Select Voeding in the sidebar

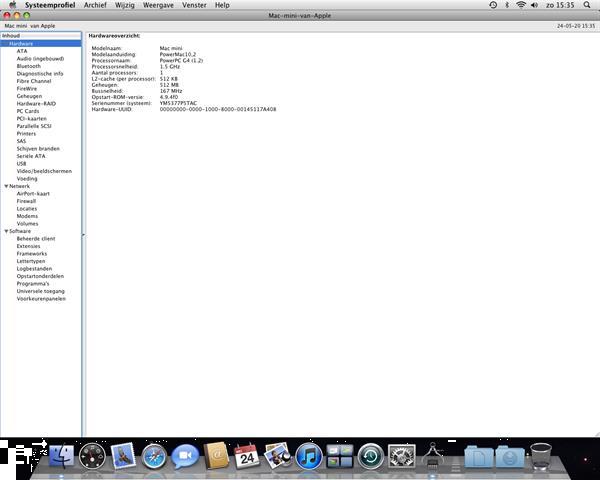point(27,179)
